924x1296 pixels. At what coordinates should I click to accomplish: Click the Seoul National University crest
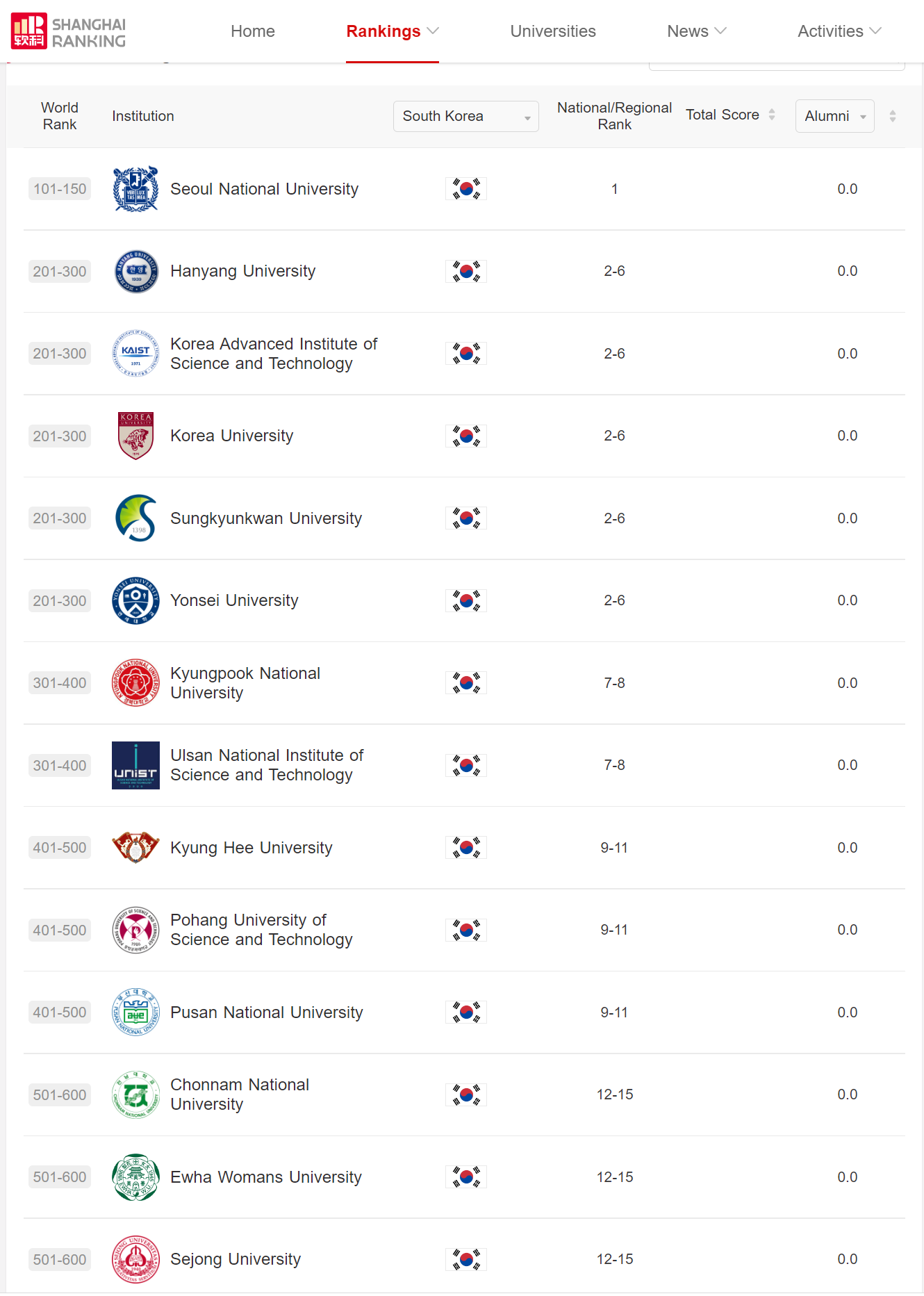tap(135, 189)
